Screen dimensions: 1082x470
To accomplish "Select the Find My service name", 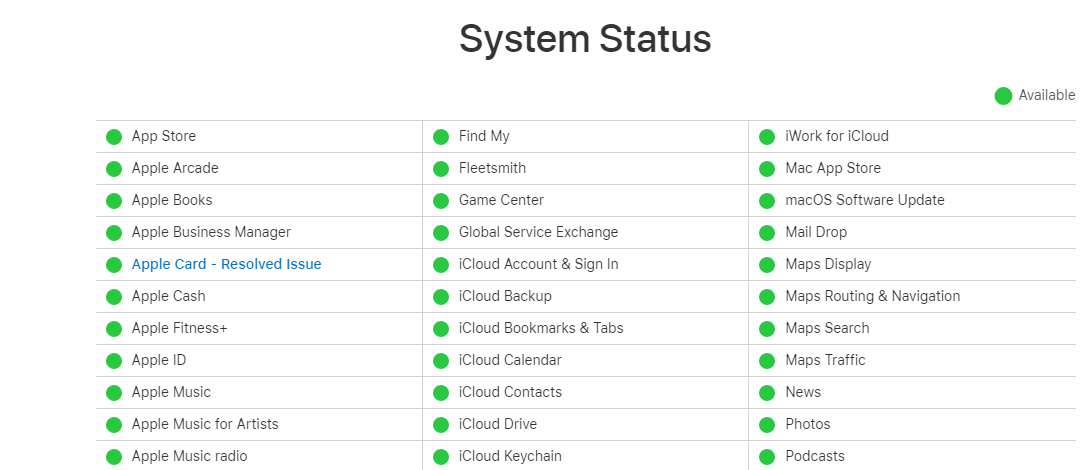I will click(x=484, y=136).
